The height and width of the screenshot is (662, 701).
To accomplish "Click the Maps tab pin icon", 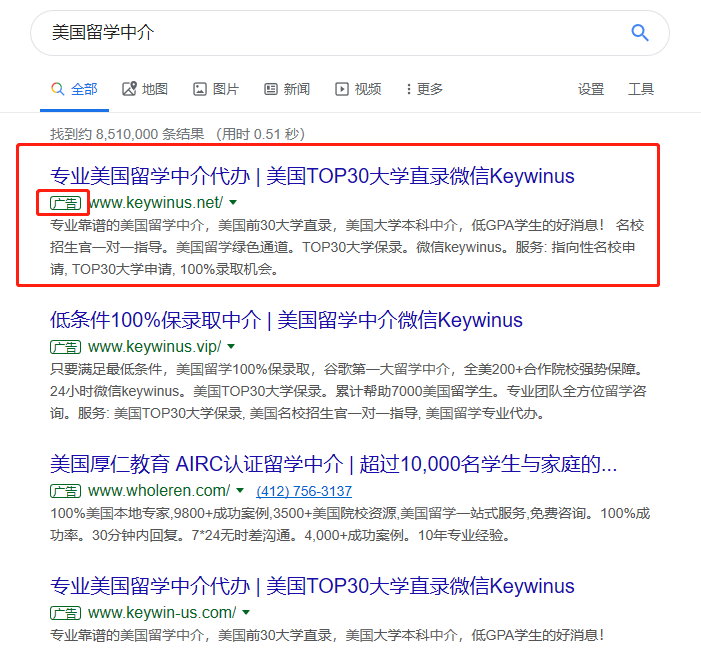I will point(129,89).
